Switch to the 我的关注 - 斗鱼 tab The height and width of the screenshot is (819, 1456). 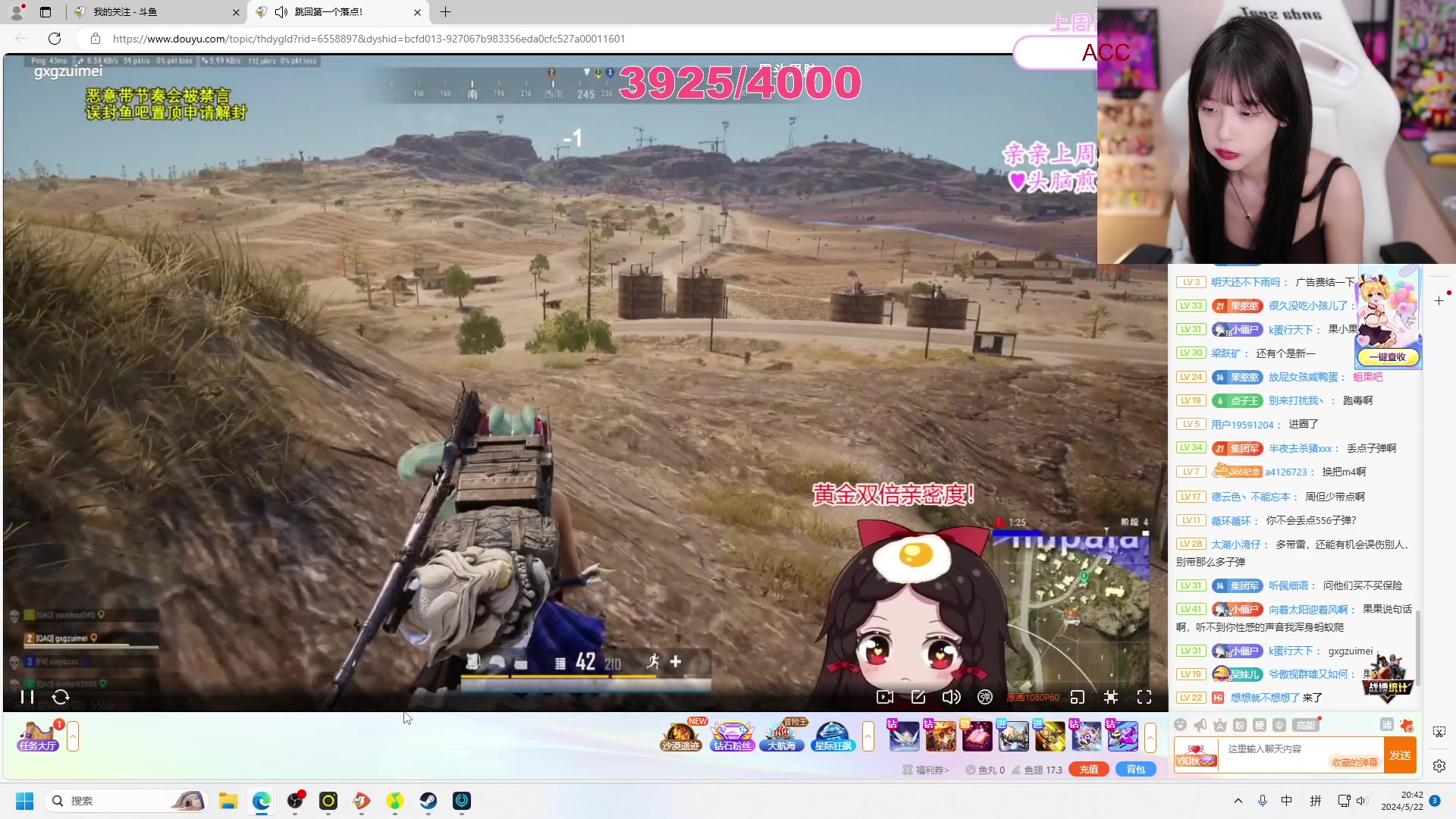point(158,12)
